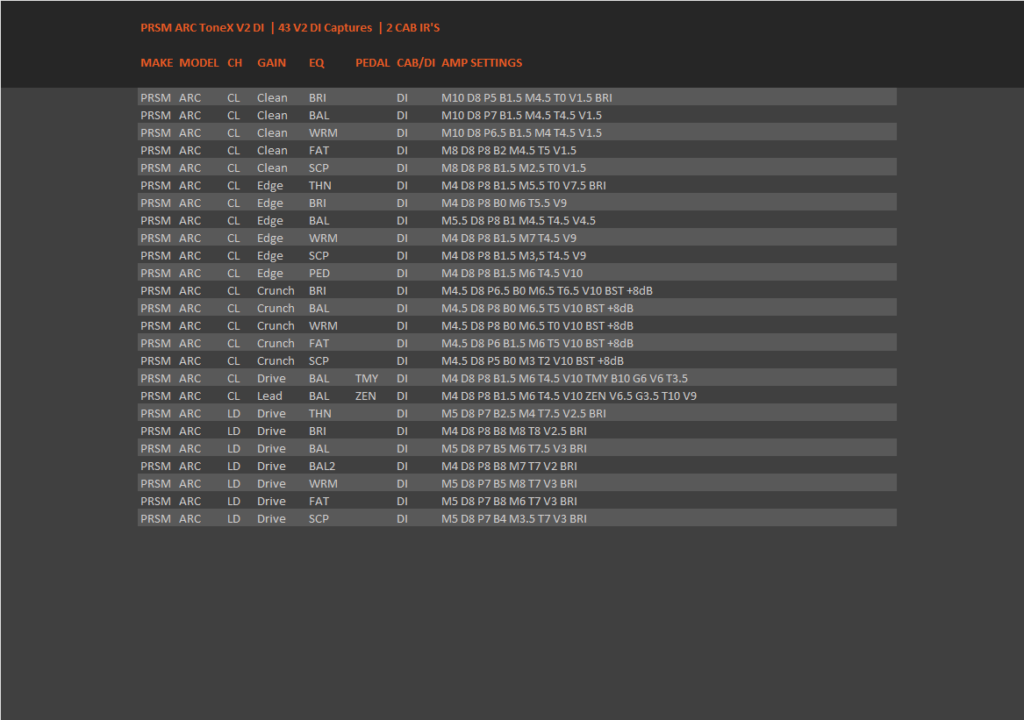Click the BRI EQ cell in the Crunch row
1024x720 pixels.
(x=317, y=291)
